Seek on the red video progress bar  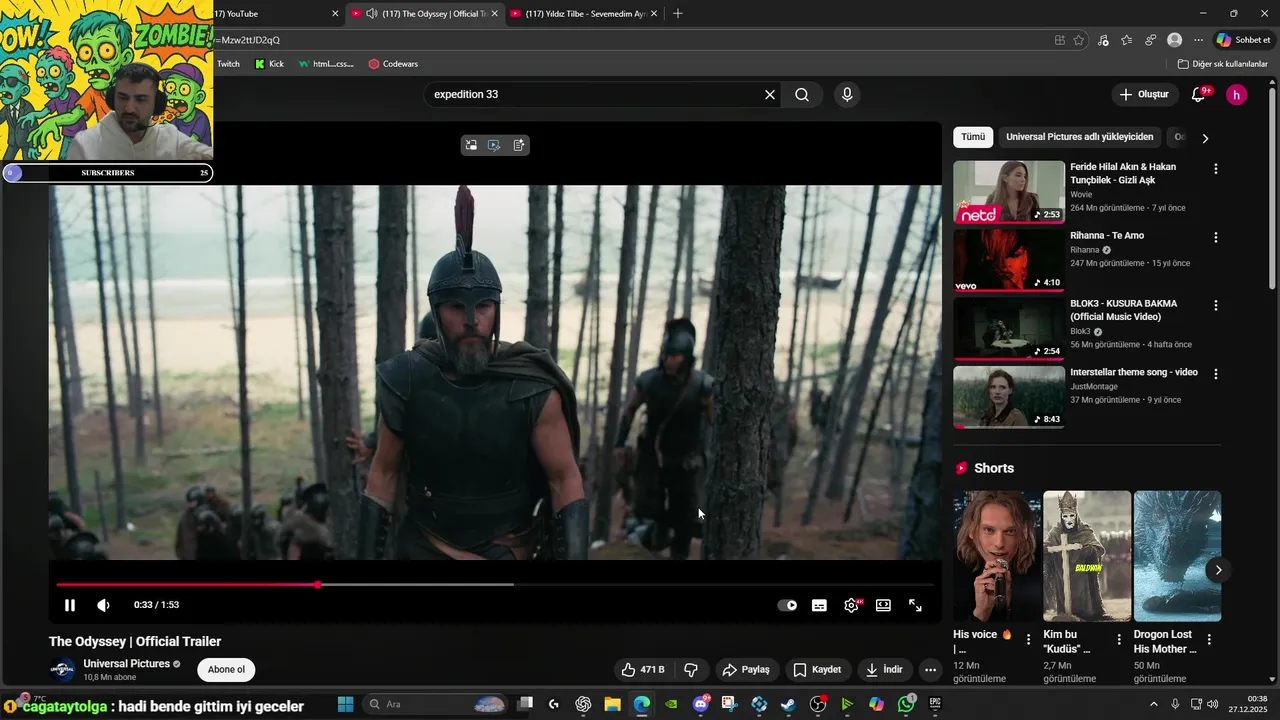[x=495, y=584]
